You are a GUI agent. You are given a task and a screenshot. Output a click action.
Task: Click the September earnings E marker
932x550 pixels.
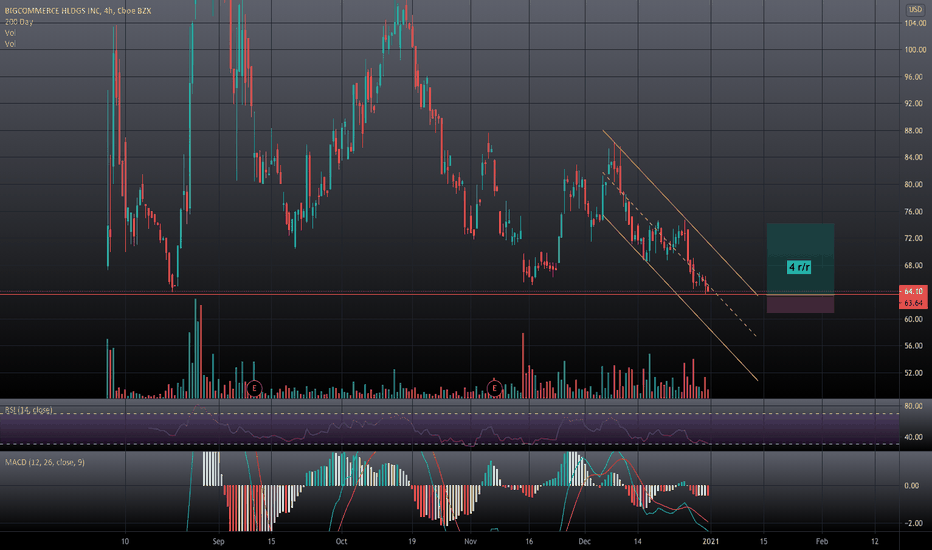[x=254, y=389]
